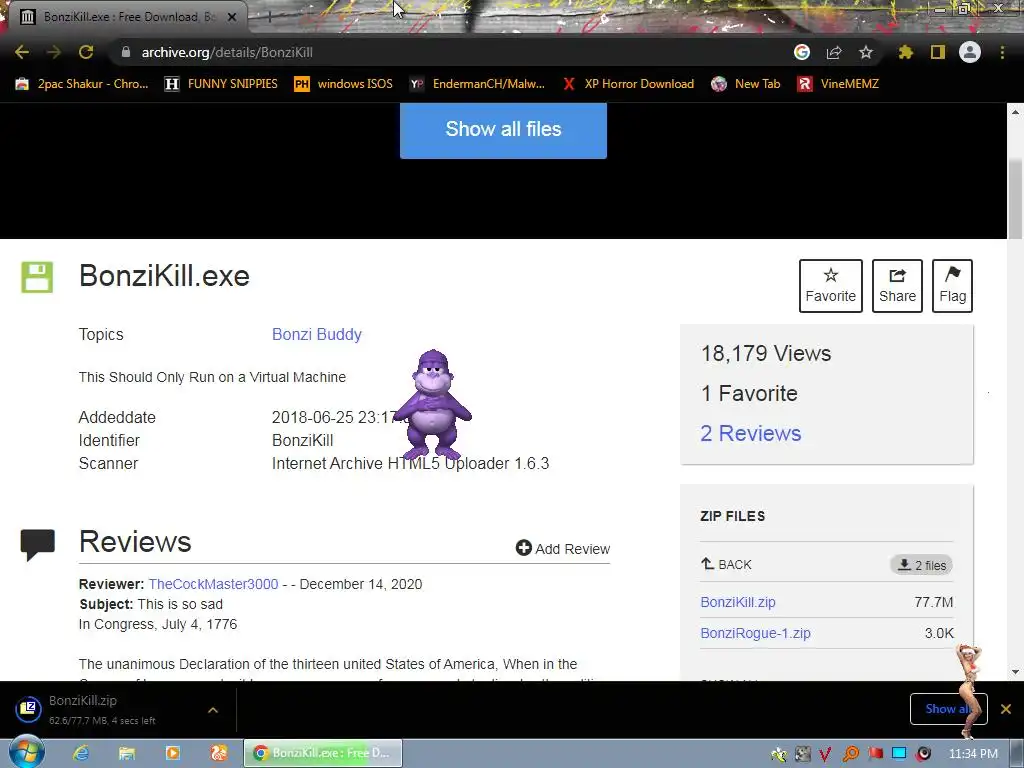Flag this item with the Flag button

[x=952, y=286]
